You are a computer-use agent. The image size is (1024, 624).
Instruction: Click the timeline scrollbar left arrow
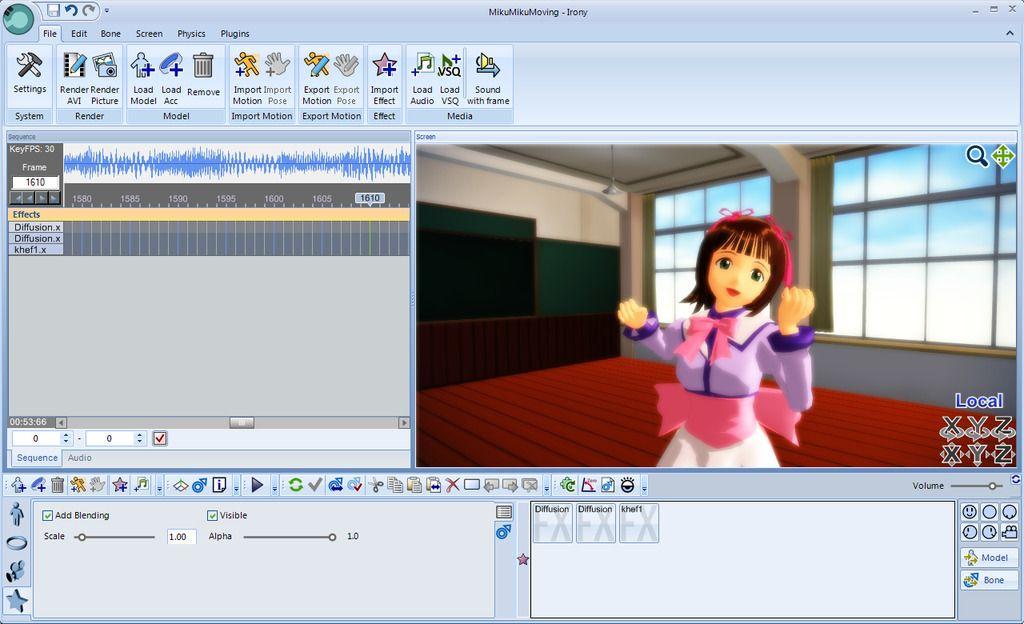click(x=61, y=423)
